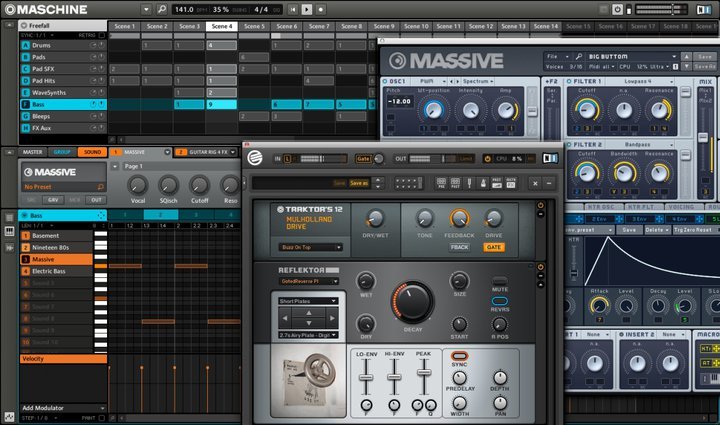Click the restart-to-beginning transport button
Image resolution: width=720 pixels, height=425 pixels.
(293, 9)
